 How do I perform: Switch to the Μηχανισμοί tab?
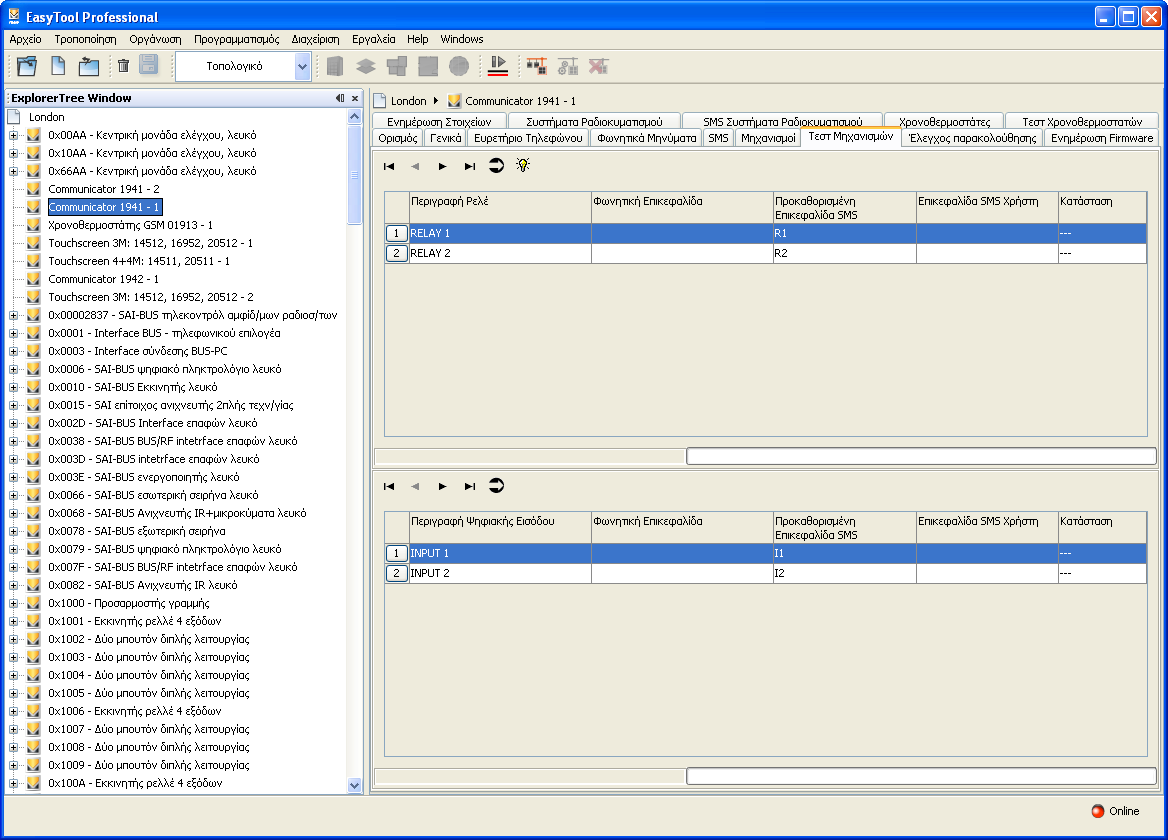pyautogui.click(x=768, y=138)
